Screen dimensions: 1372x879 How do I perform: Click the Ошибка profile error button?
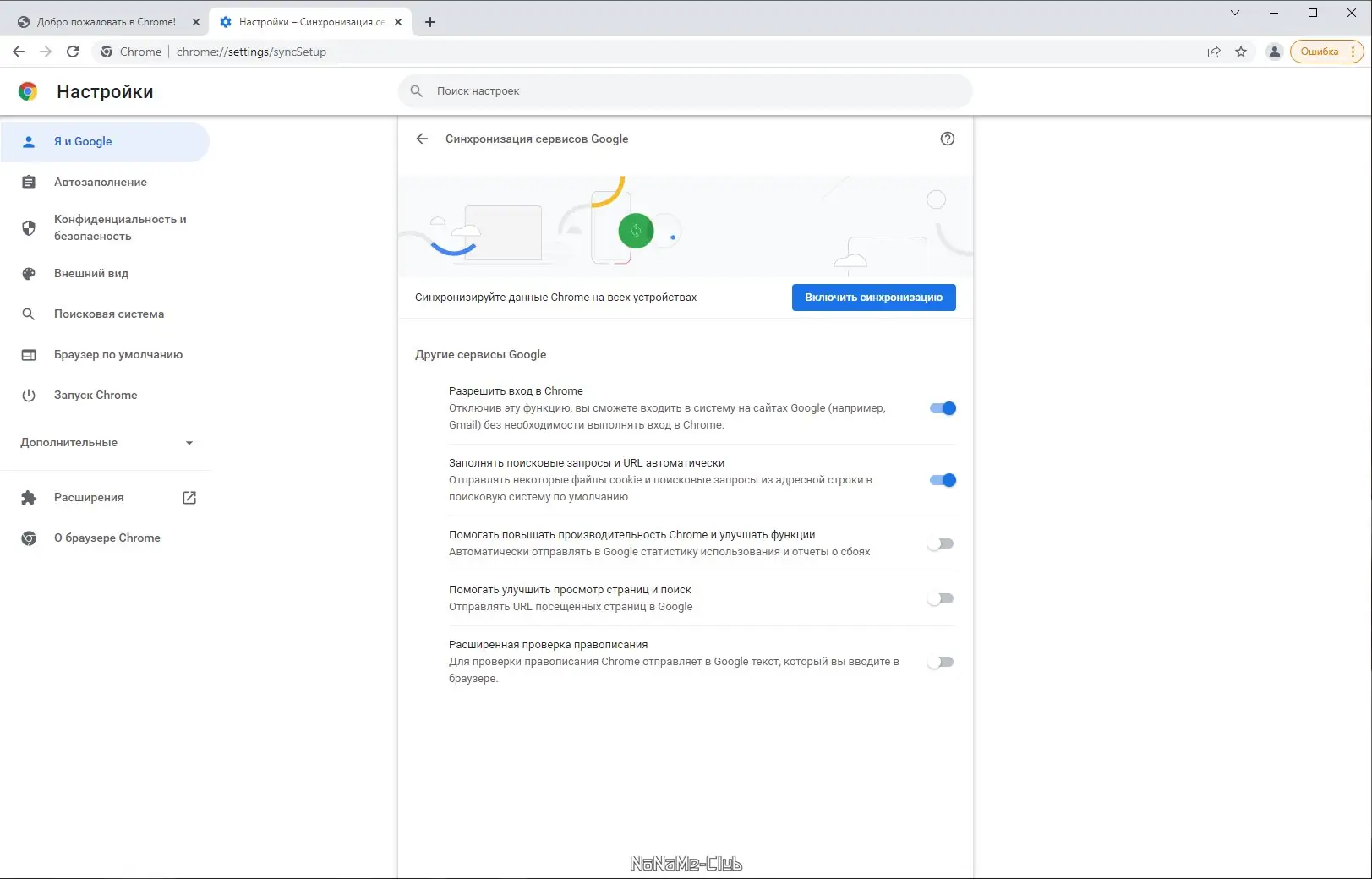coord(1326,52)
